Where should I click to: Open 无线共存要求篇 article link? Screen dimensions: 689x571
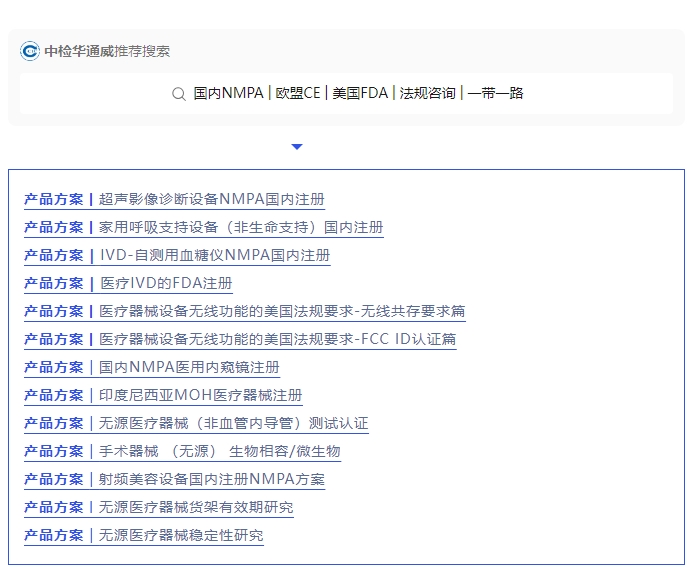pyautogui.click(x=282, y=311)
